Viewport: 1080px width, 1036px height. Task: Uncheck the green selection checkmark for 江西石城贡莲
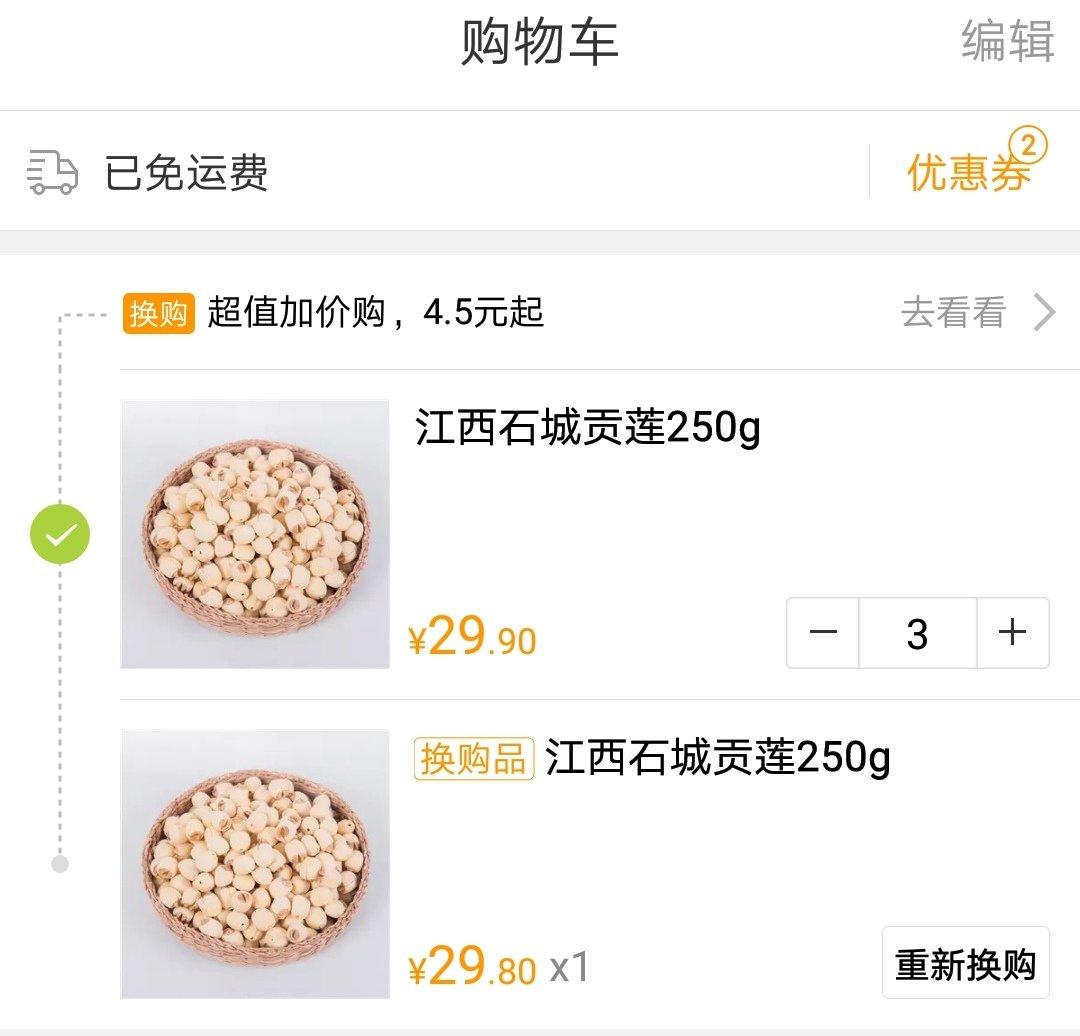[x=60, y=534]
